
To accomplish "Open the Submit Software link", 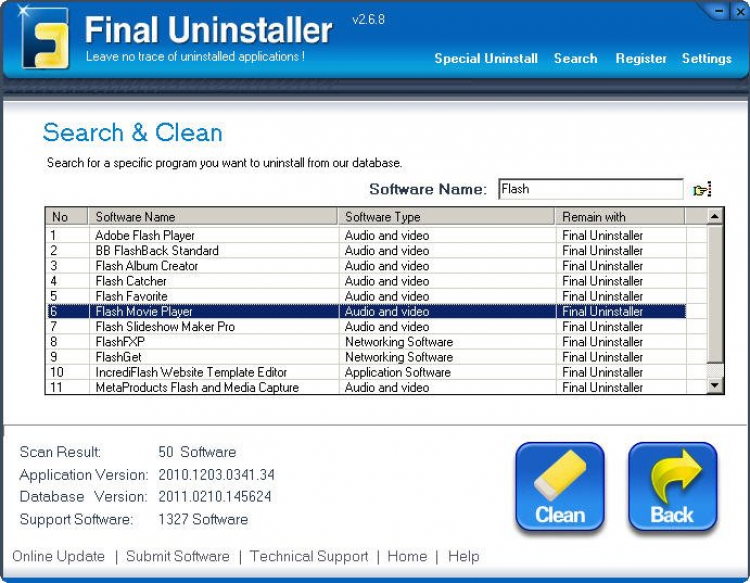I will 177,556.
